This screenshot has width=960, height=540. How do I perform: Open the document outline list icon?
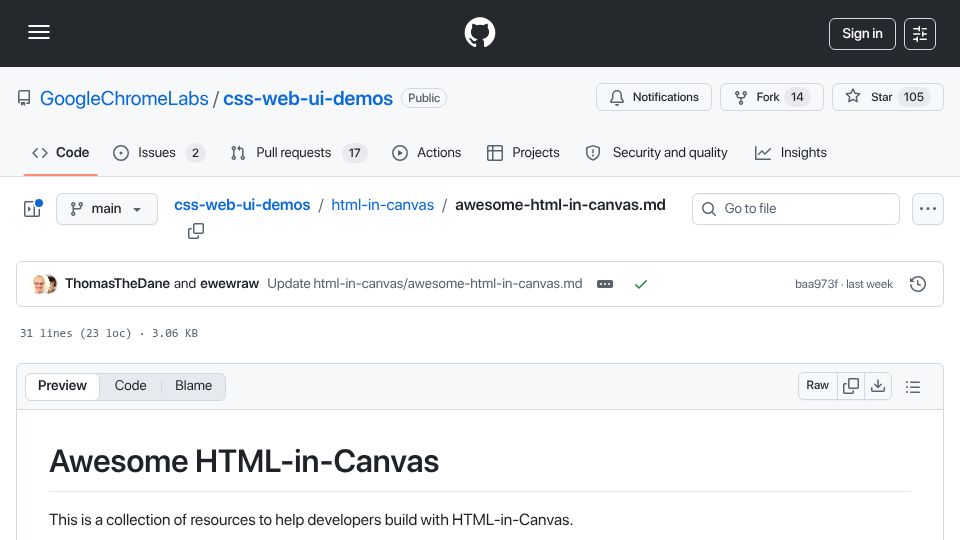tap(913, 386)
